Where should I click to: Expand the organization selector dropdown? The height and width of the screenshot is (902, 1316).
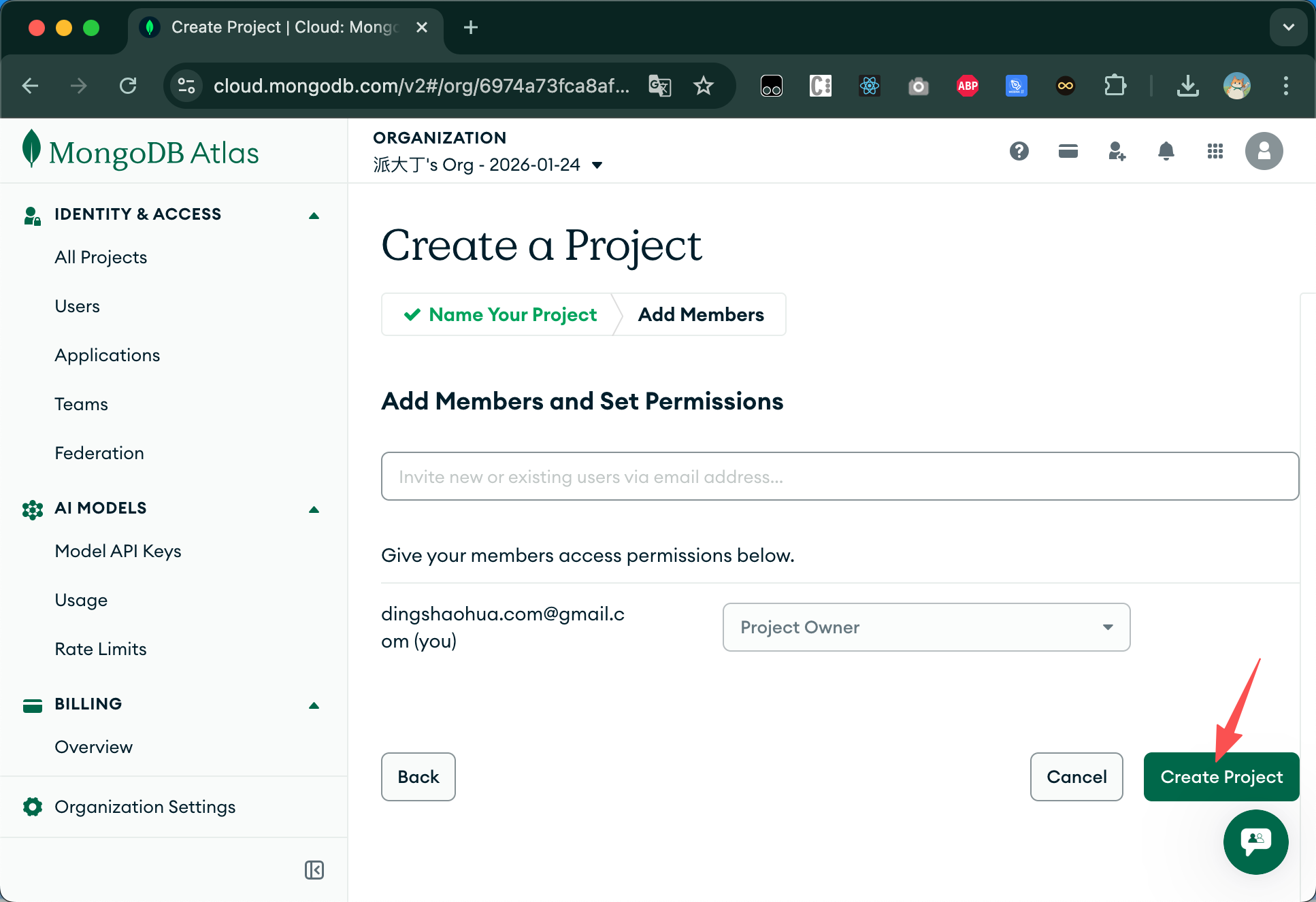coord(597,165)
